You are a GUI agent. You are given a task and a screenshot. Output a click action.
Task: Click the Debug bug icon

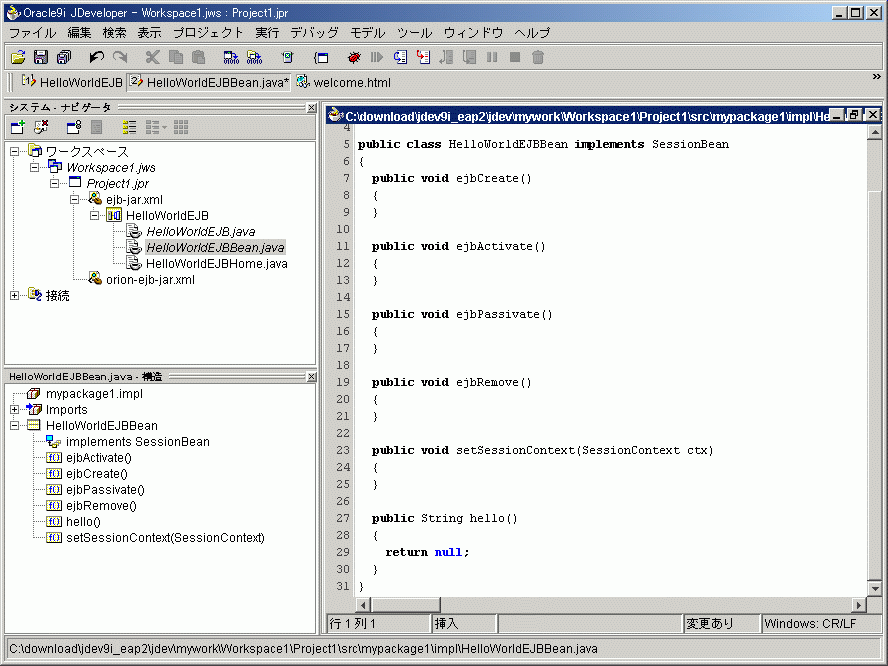click(x=354, y=57)
